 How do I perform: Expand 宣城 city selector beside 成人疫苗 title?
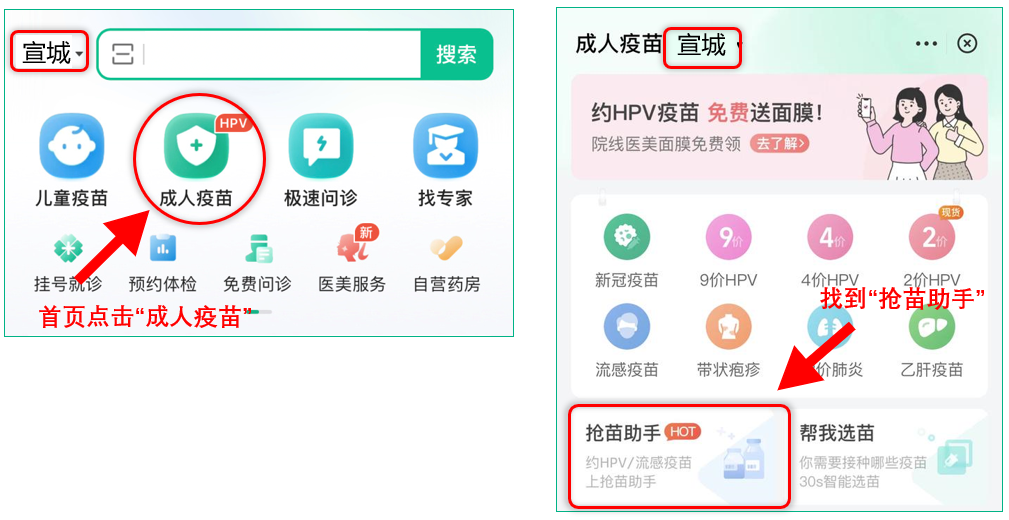coord(703,46)
